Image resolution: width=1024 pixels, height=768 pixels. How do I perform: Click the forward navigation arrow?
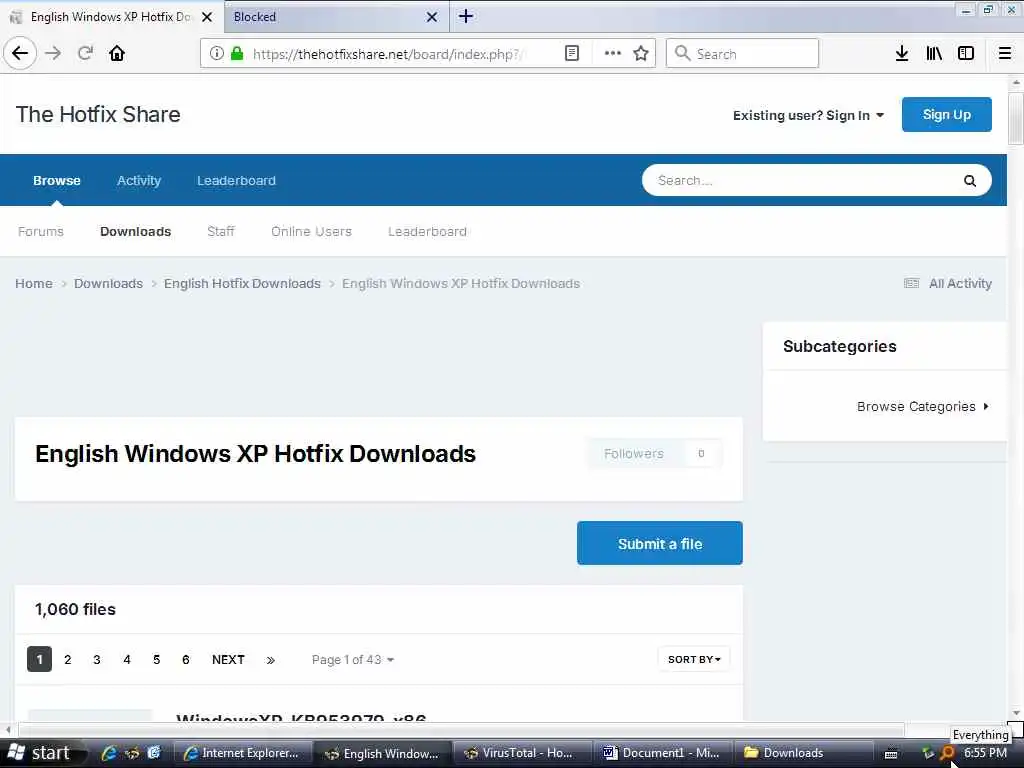pos(53,53)
